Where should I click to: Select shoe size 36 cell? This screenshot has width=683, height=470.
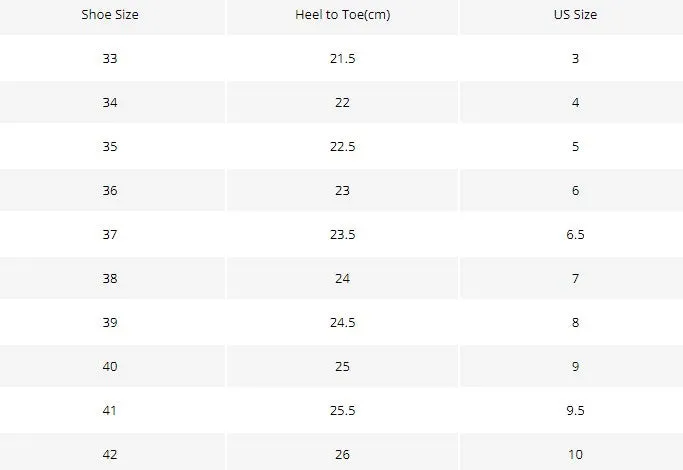pyautogui.click(x=110, y=190)
